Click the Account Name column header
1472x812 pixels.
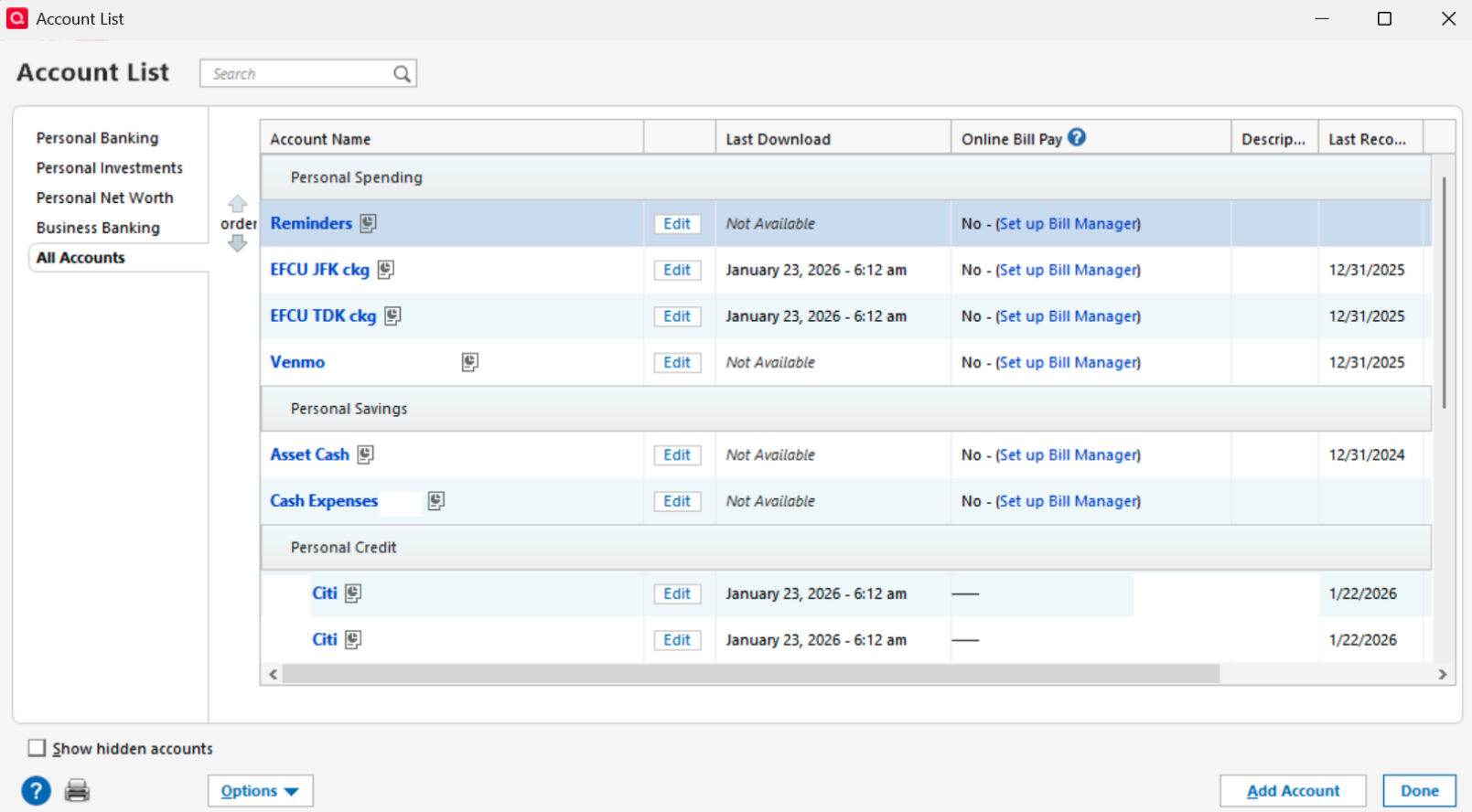452,138
